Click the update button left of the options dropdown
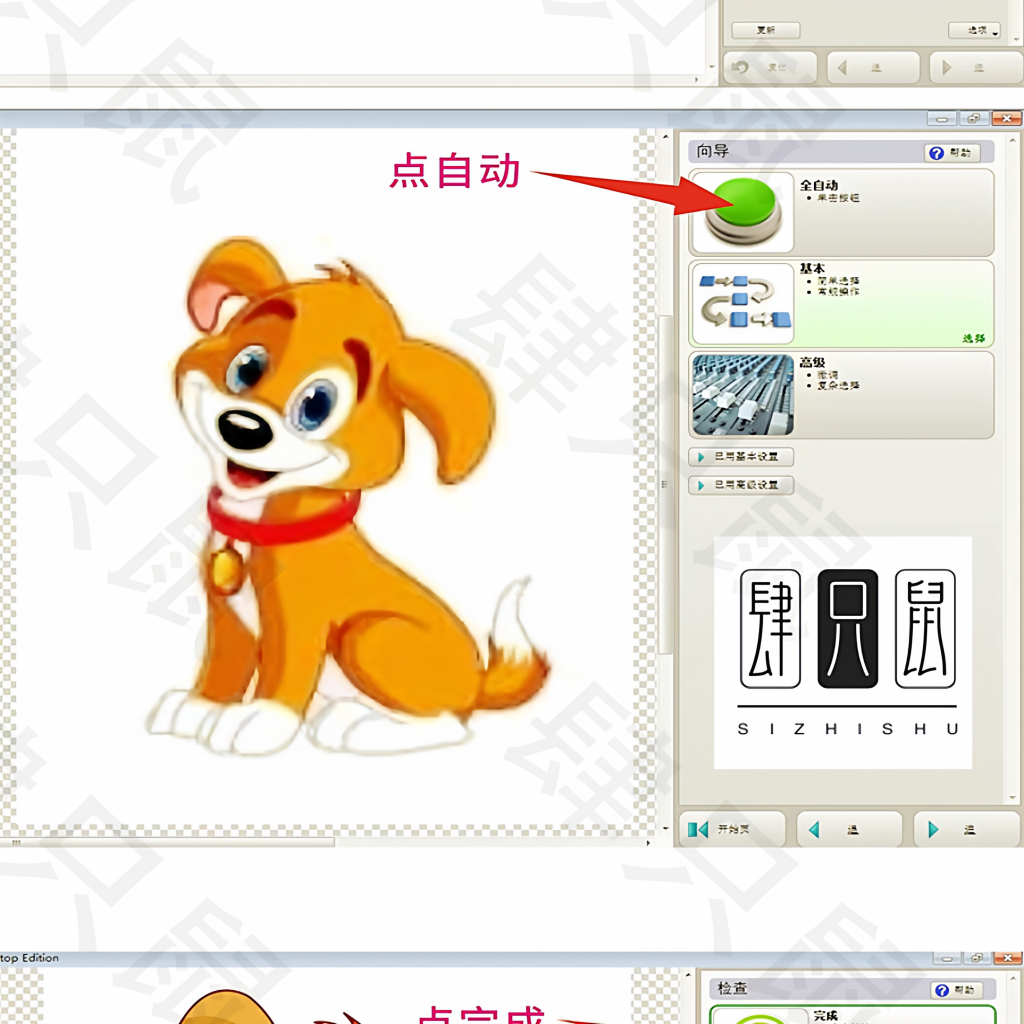Screen dimensions: 1024x1024 (x=766, y=30)
